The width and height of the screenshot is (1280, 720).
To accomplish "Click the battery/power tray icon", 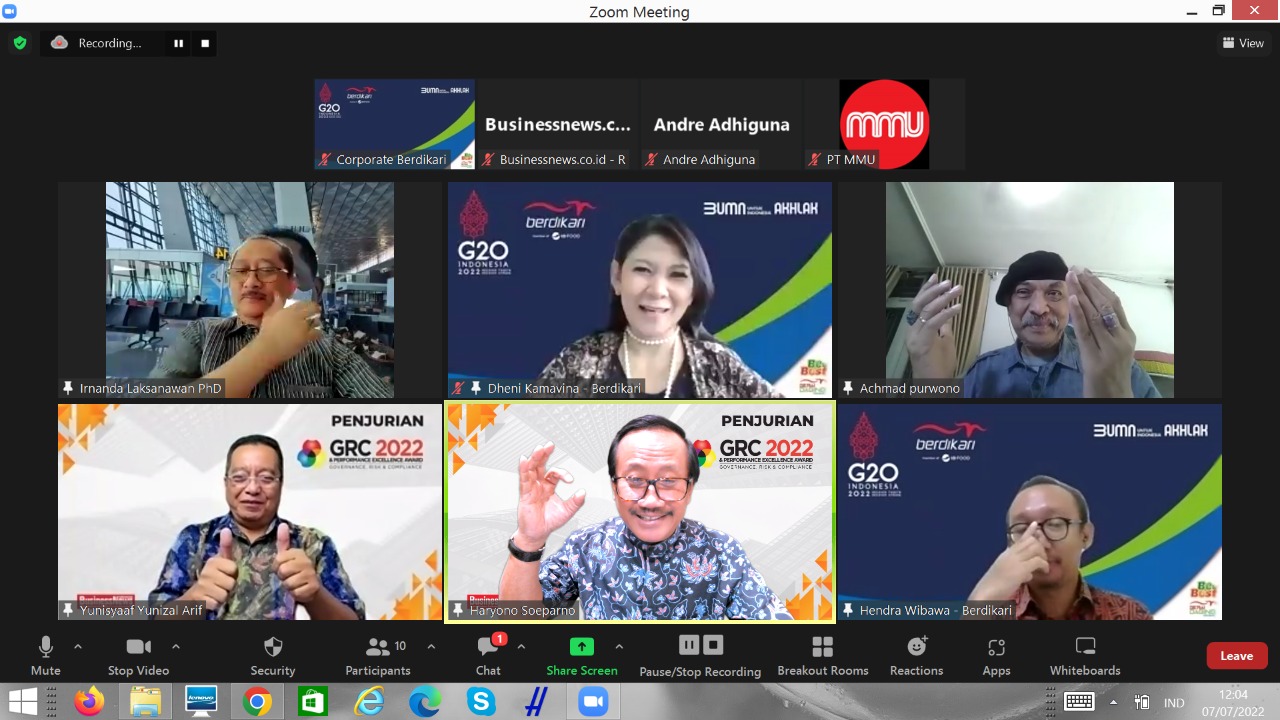I will pyautogui.click(x=1142, y=702).
